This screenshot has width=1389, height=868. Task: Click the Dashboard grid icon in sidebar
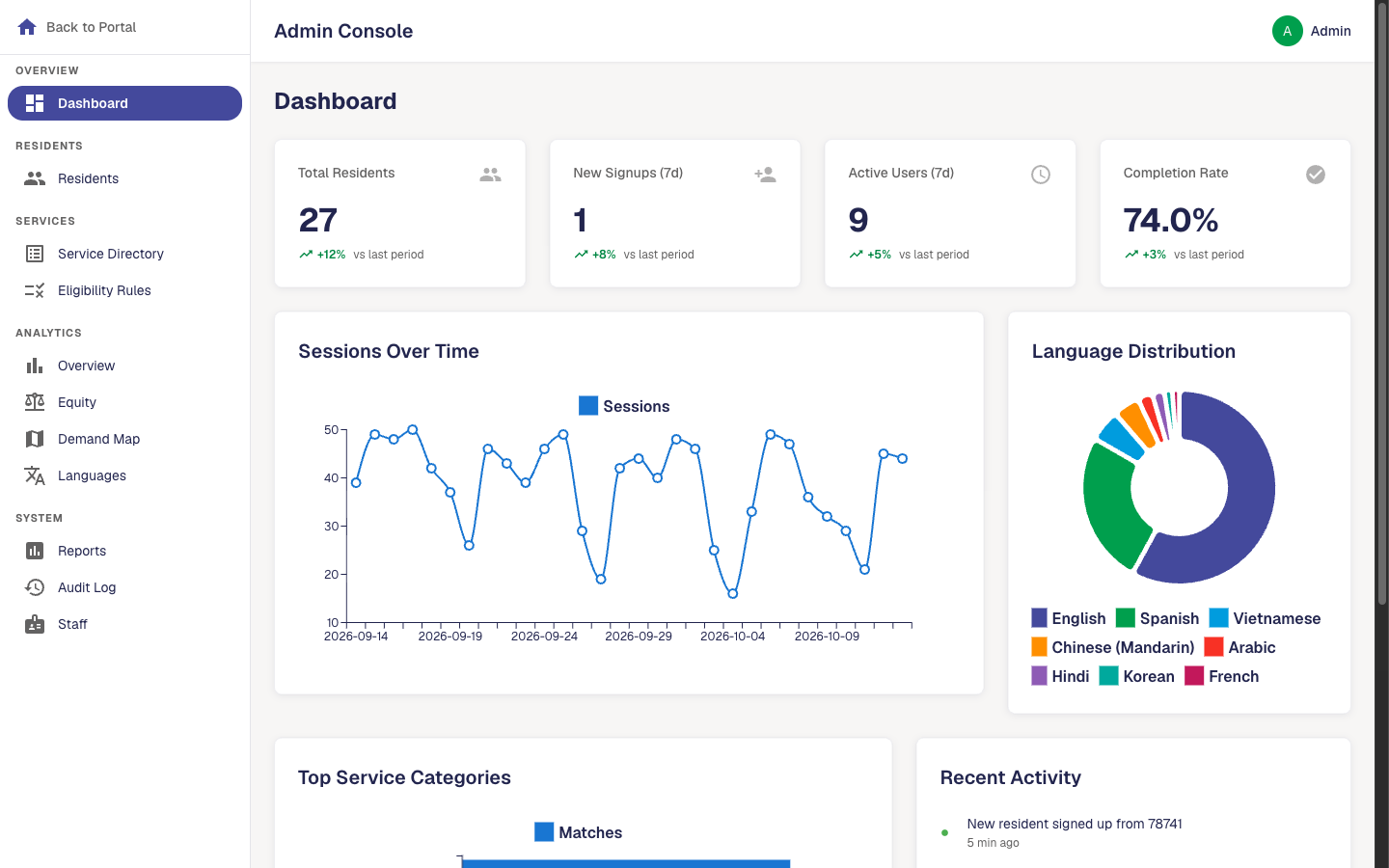pyautogui.click(x=35, y=103)
